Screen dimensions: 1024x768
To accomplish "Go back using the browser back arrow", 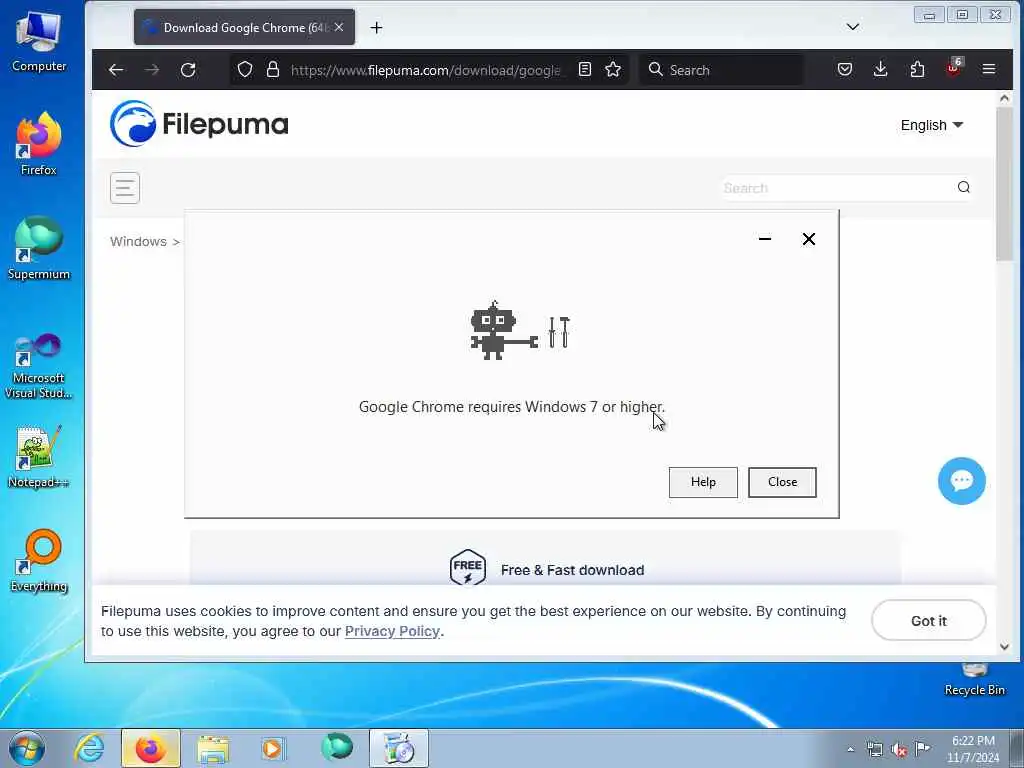I will tap(116, 70).
